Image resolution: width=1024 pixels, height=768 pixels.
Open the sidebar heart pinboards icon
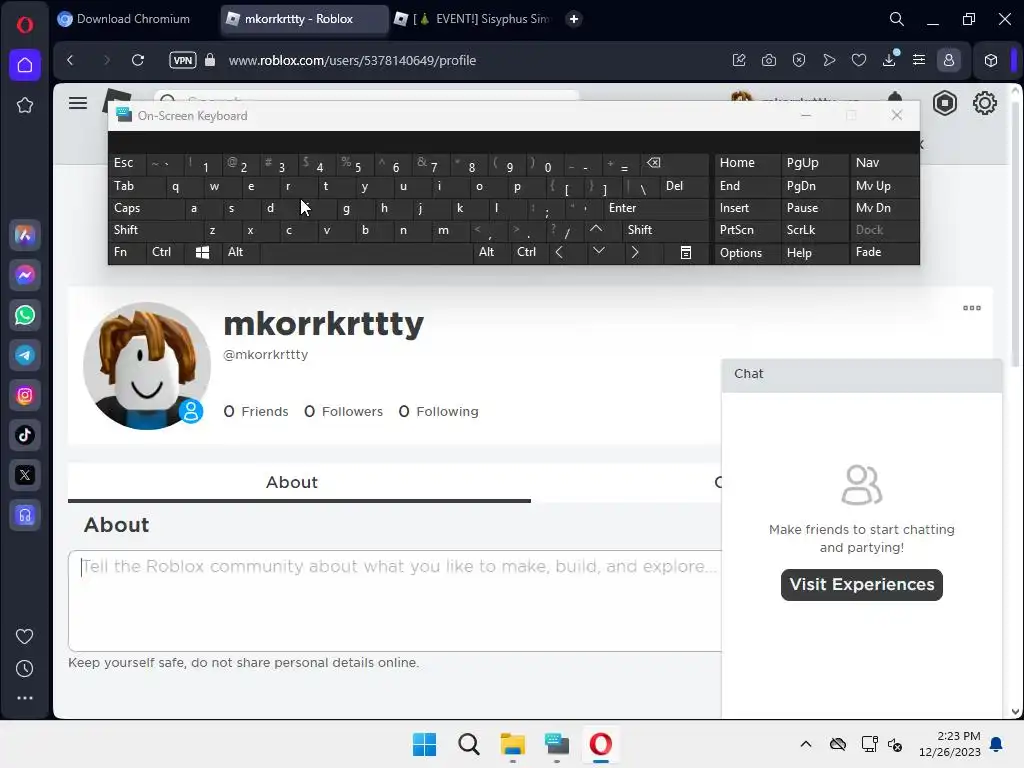point(24,636)
